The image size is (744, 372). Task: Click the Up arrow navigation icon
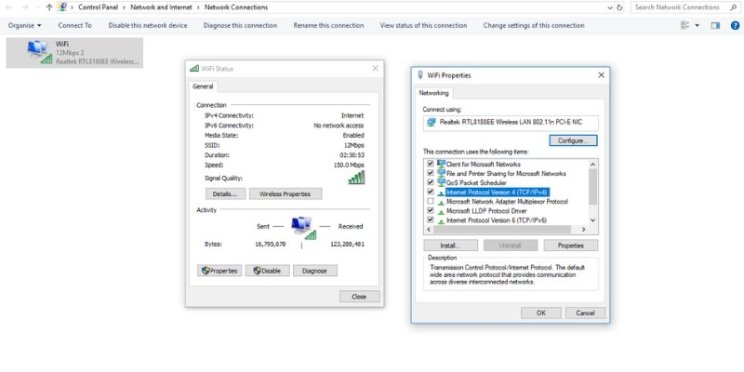[49, 7]
